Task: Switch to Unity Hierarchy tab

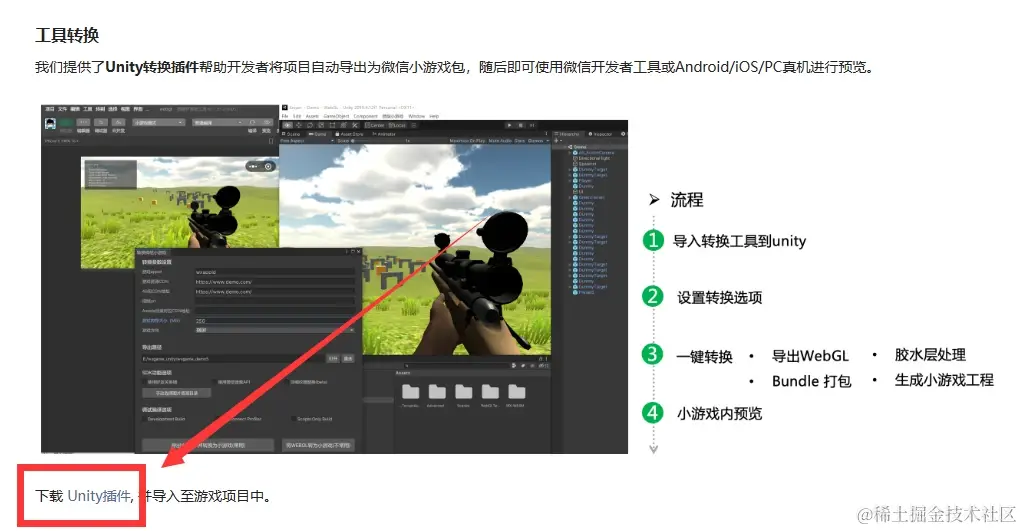Action: click(567, 134)
